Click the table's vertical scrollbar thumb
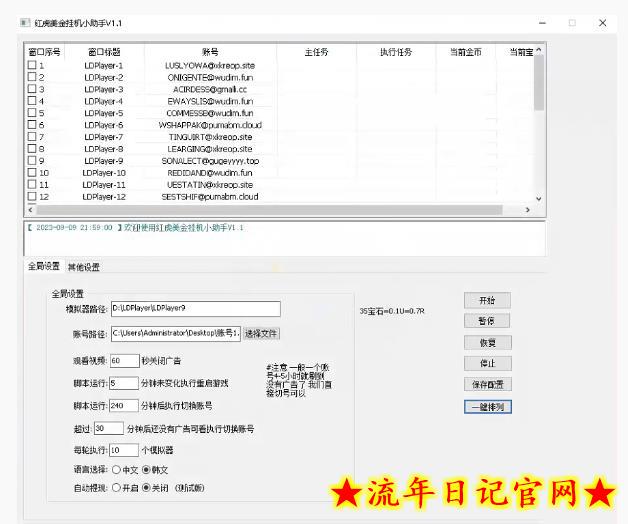Screen dimensions: 628x524 (x=539, y=82)
